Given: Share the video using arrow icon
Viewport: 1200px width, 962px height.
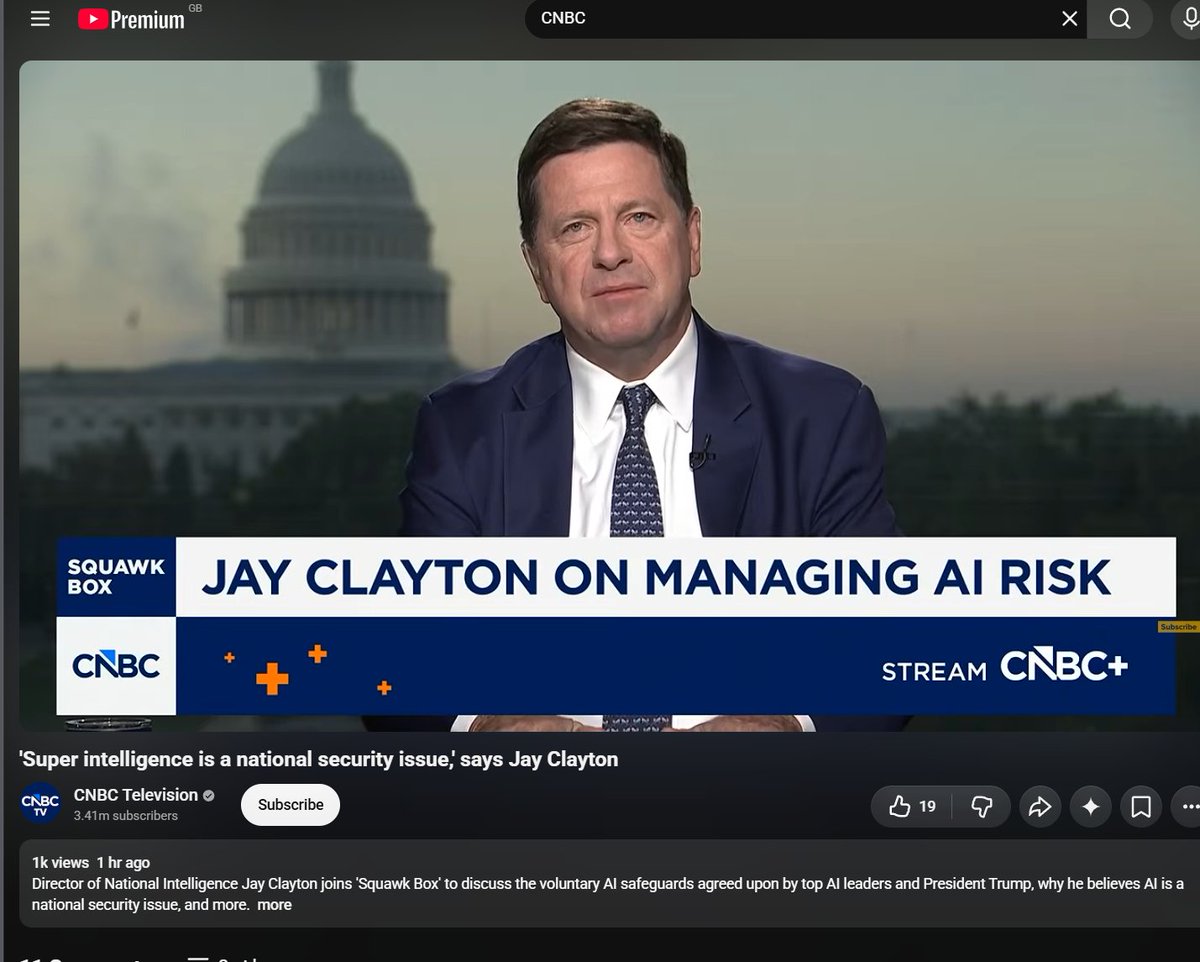Looking at the screenshot, I should [1039, 806].
